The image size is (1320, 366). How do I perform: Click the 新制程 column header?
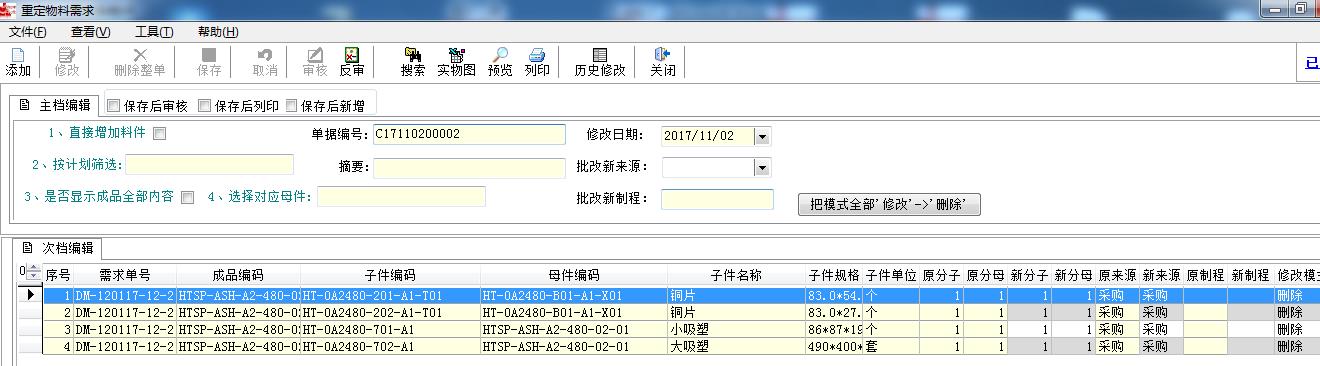1250,275
